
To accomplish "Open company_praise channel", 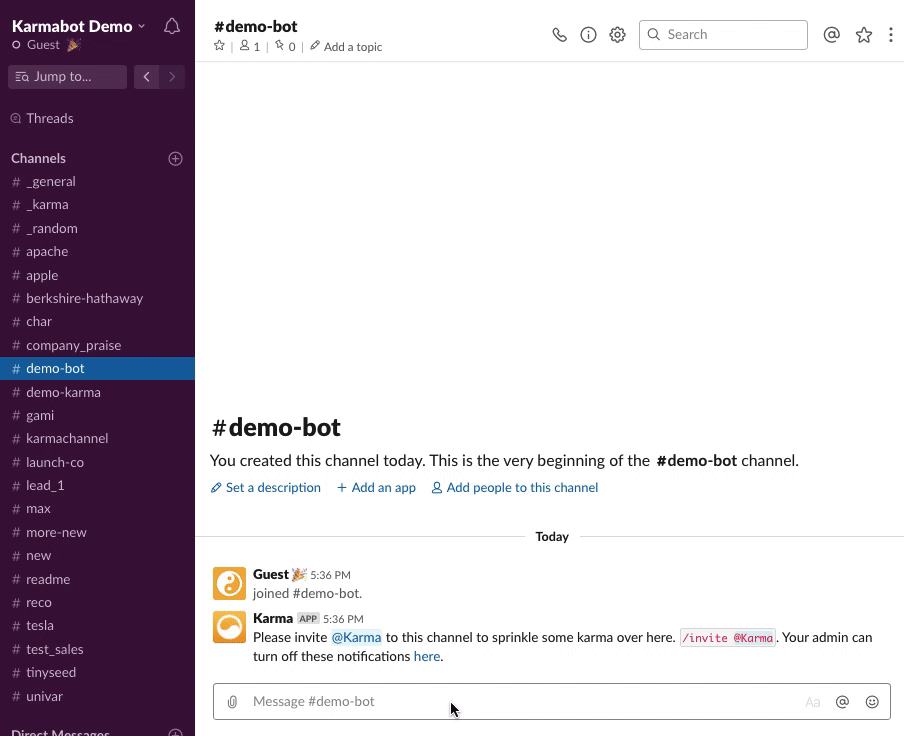I will tap(97, 345).
